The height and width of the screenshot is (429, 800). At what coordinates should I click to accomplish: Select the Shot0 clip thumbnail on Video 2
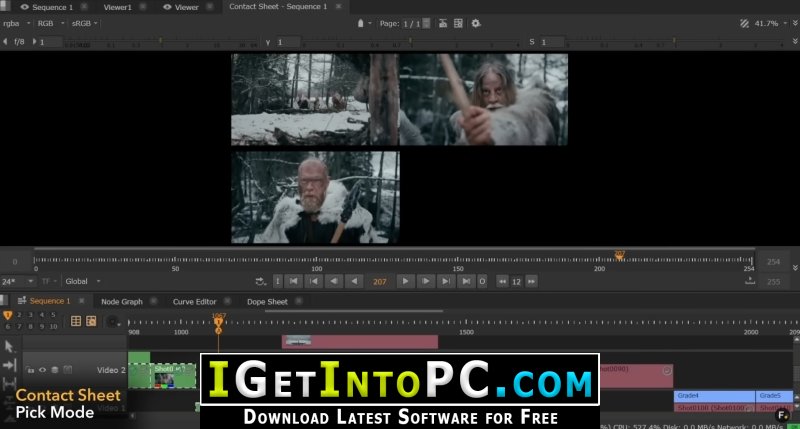[164, 380]
